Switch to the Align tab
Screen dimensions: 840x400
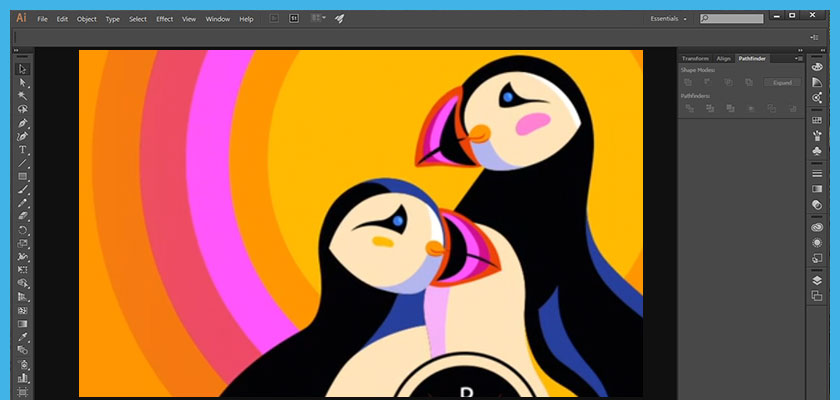pos(723,58)
